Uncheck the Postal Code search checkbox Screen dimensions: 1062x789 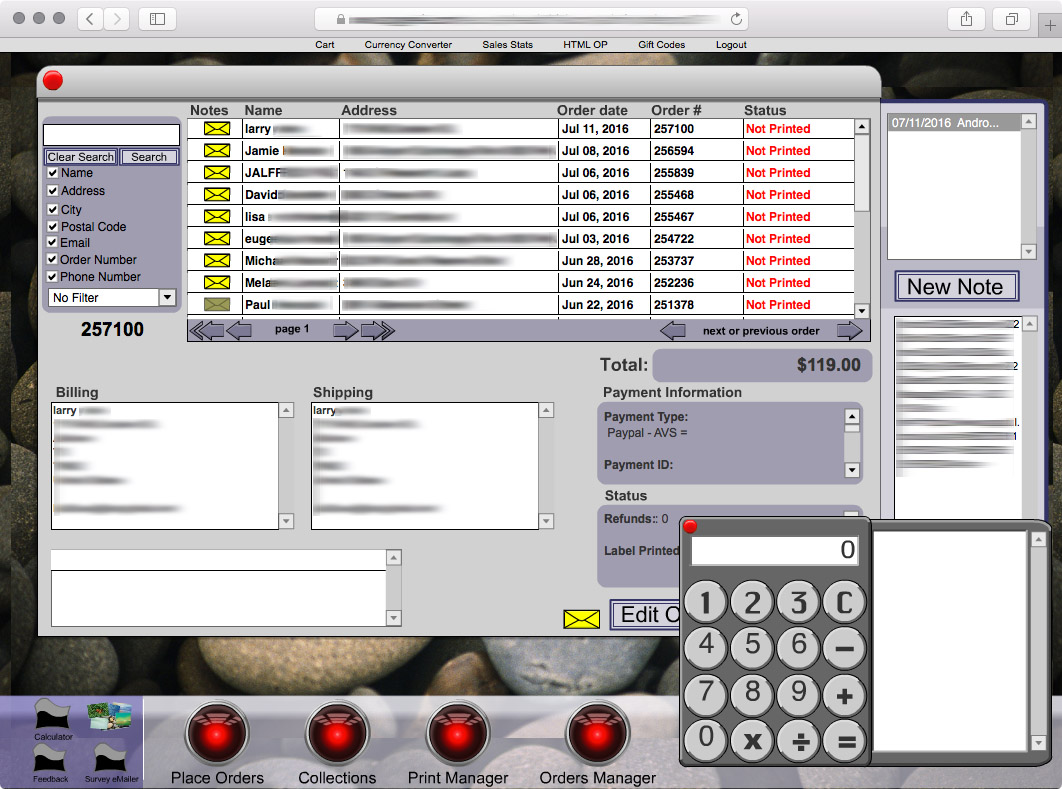pyautogui.click(x=53, y=227)
